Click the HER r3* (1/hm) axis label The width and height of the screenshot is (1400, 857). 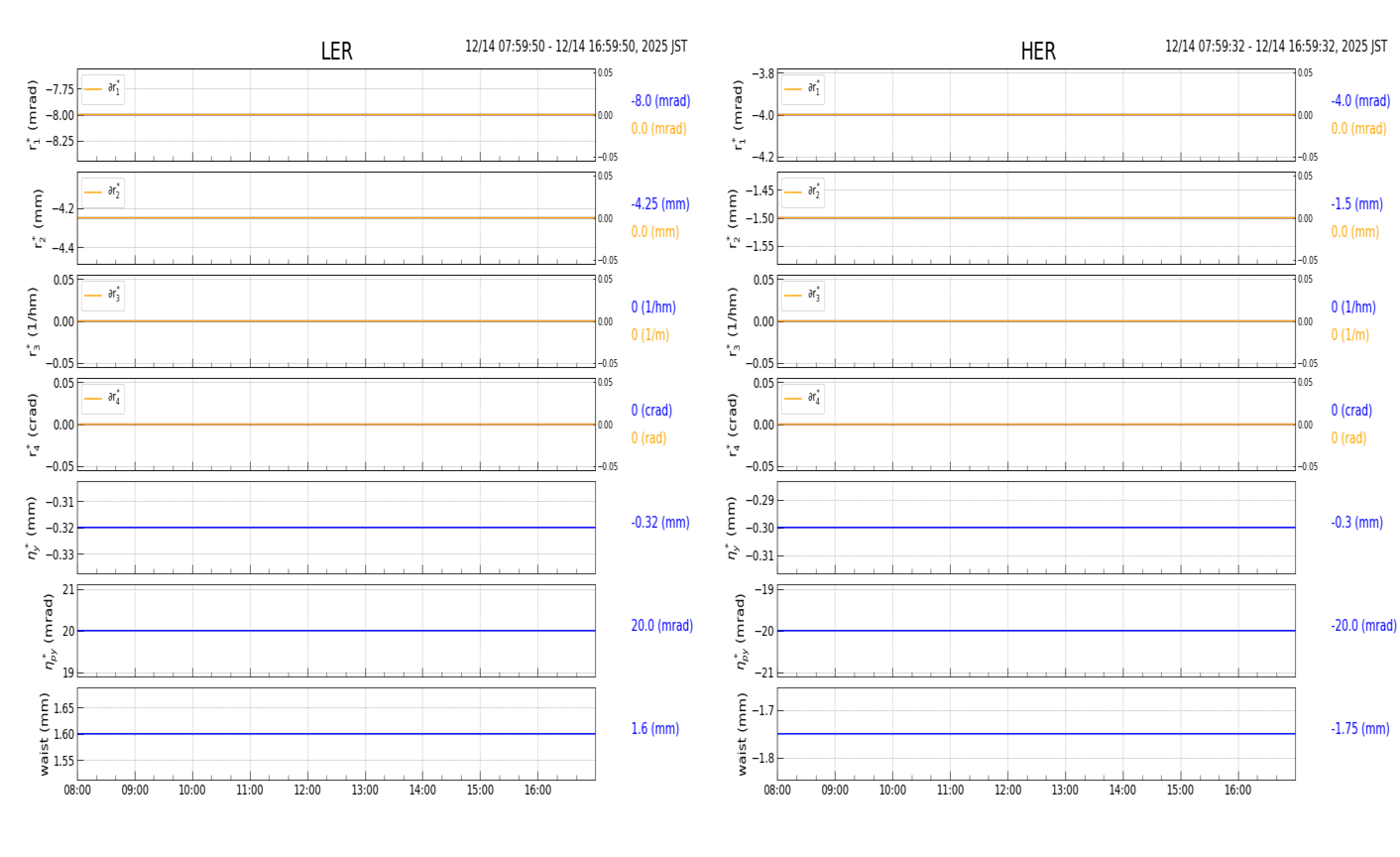click(734, 321)
